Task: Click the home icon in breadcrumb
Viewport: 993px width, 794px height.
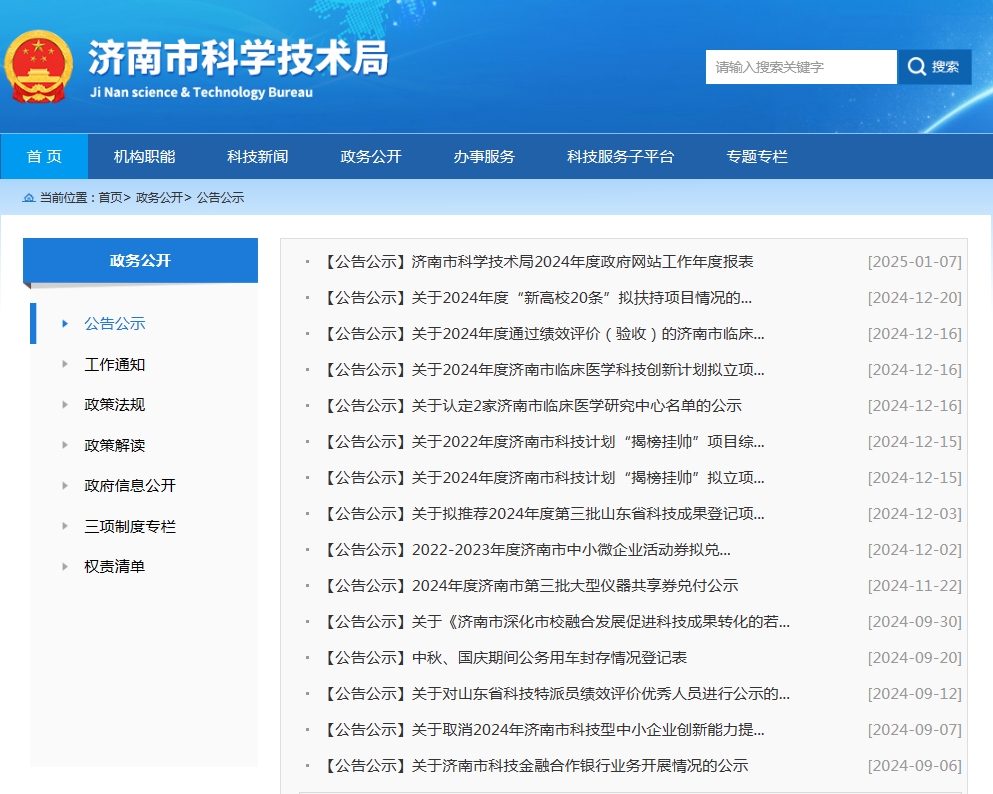Action: click(x=29, y=198)
